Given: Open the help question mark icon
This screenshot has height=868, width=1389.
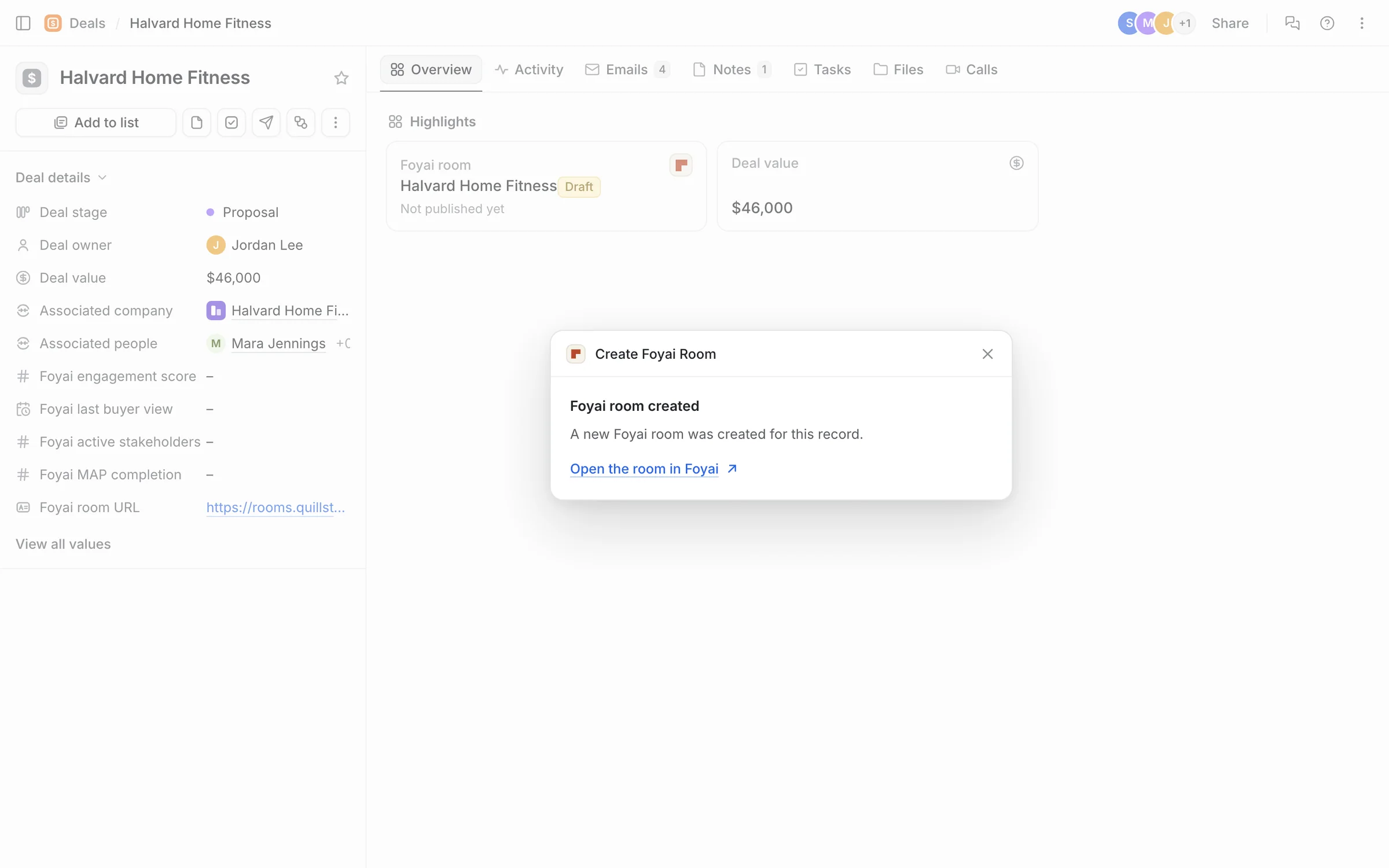Looking at the screenshot, I should (x=1327, y=23).
